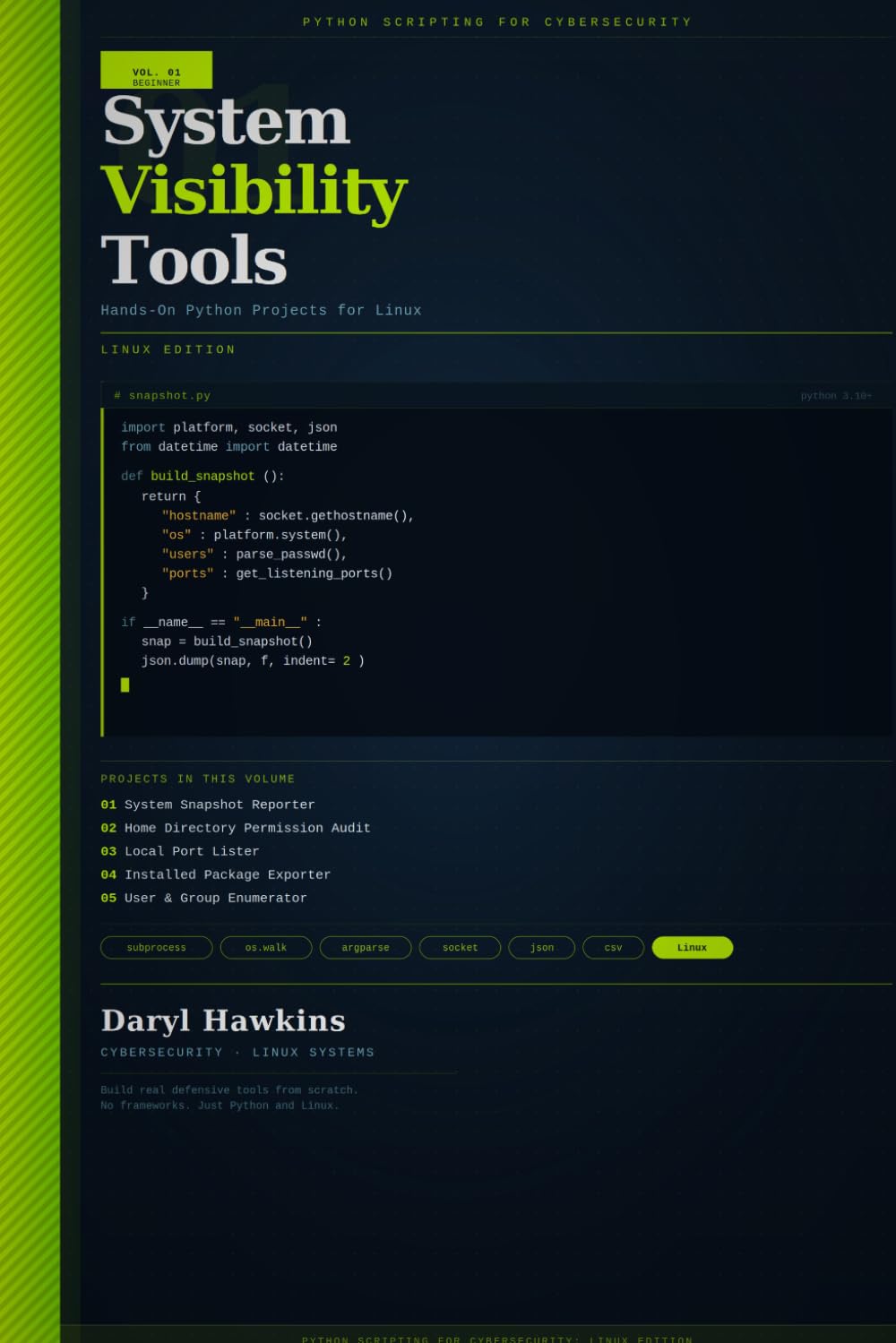This screenshot has width=896, height=1343.
Task: Click the LINUX EDITION label
Action: [x=168, y=349]
